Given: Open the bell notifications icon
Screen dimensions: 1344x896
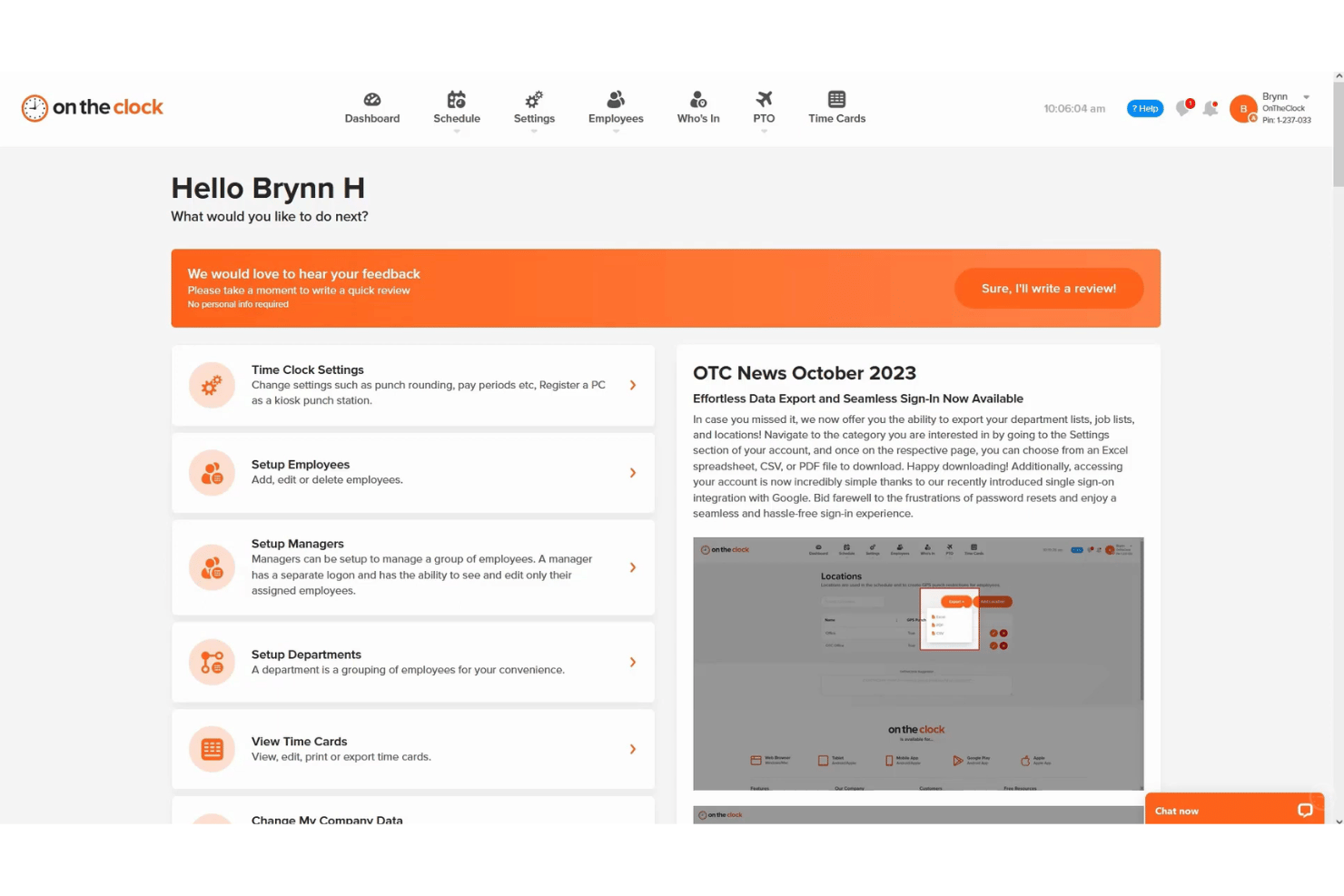Looking at the screenshot, I should tap(1211, 108).
